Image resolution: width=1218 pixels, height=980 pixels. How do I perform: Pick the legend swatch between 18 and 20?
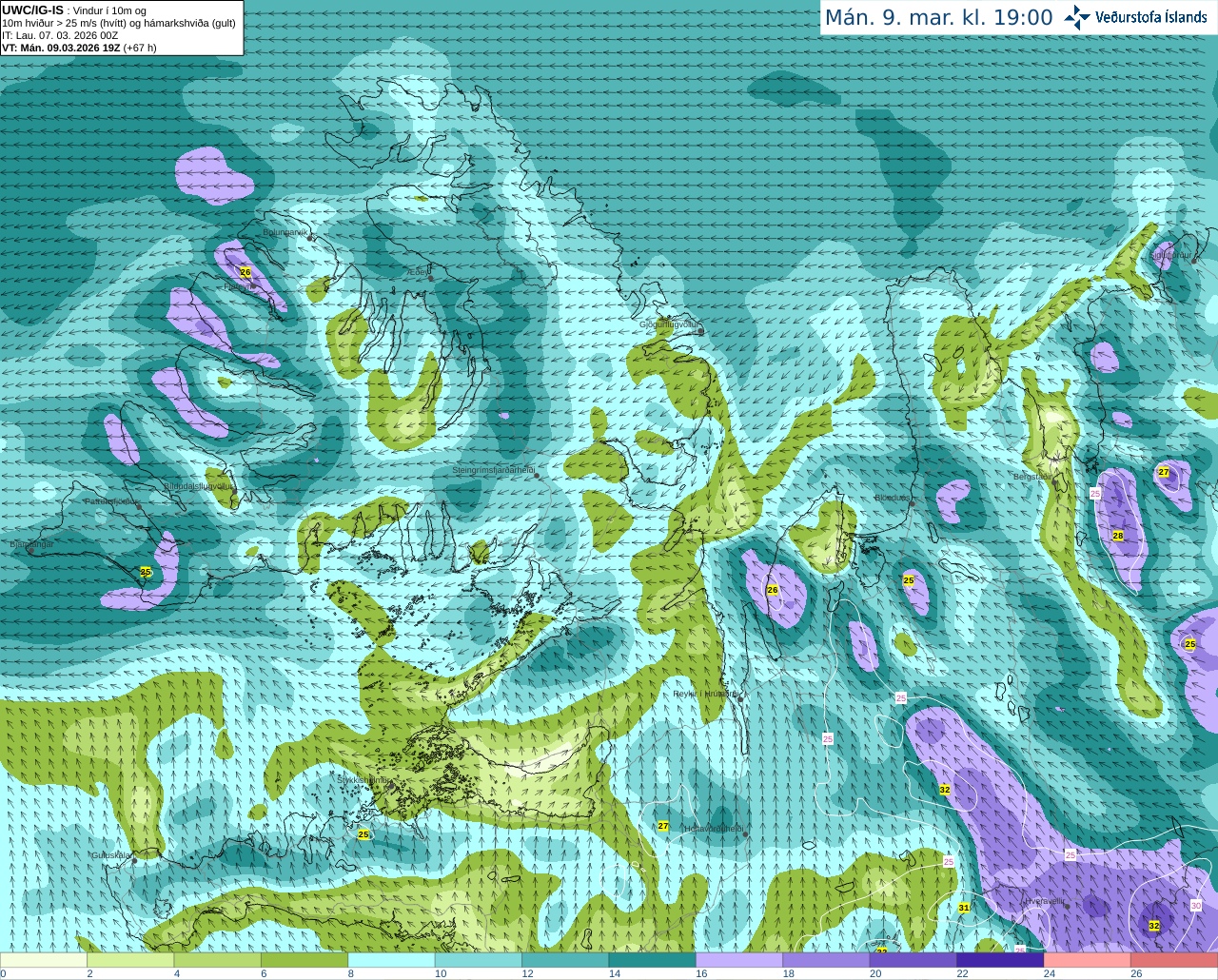click(x=826, y=960)
